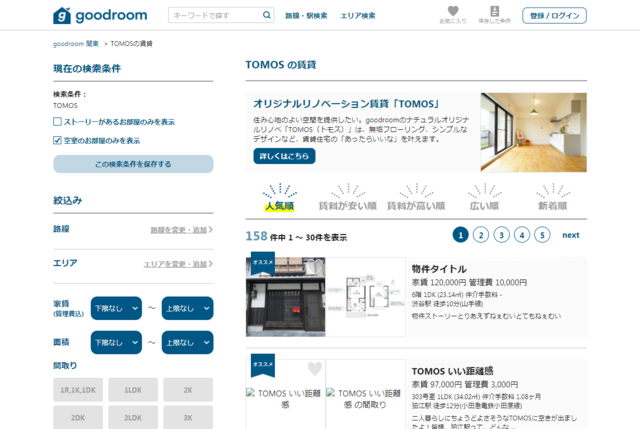Open 家賃 lower limit 下限なし dropdown
The height and width of the screenshot is (429, 640).
click(x=116, y=308)
